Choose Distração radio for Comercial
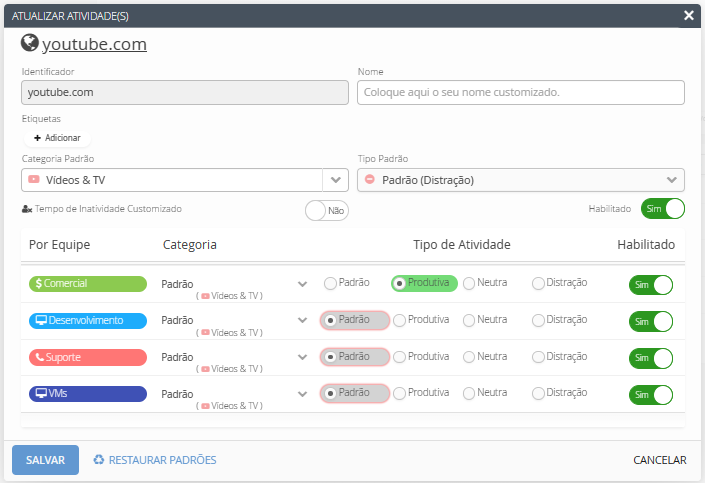This screenshot has height=483, width=705. 538,283
